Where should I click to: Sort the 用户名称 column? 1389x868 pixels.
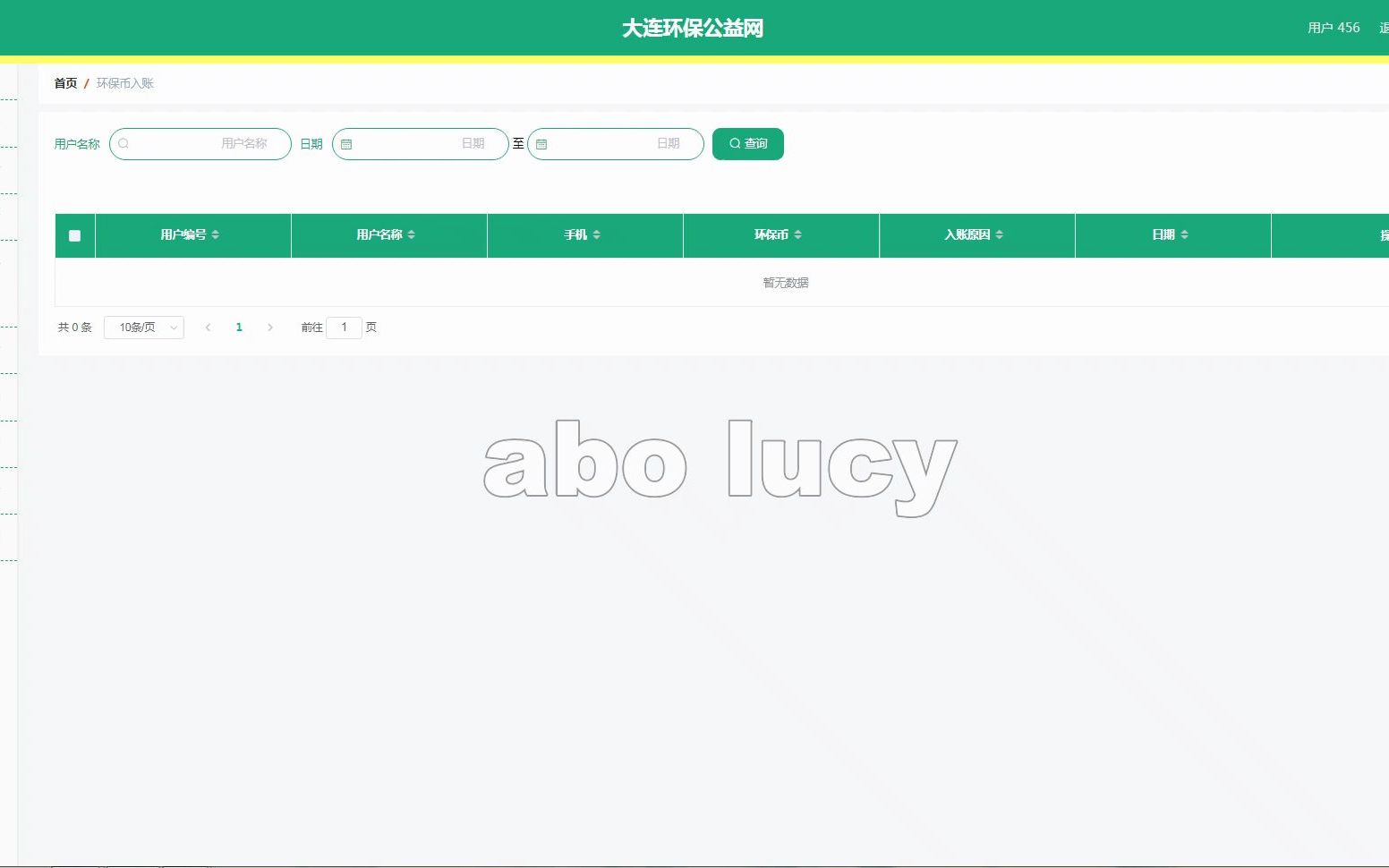pyautogui.click(x=411, y=234)
